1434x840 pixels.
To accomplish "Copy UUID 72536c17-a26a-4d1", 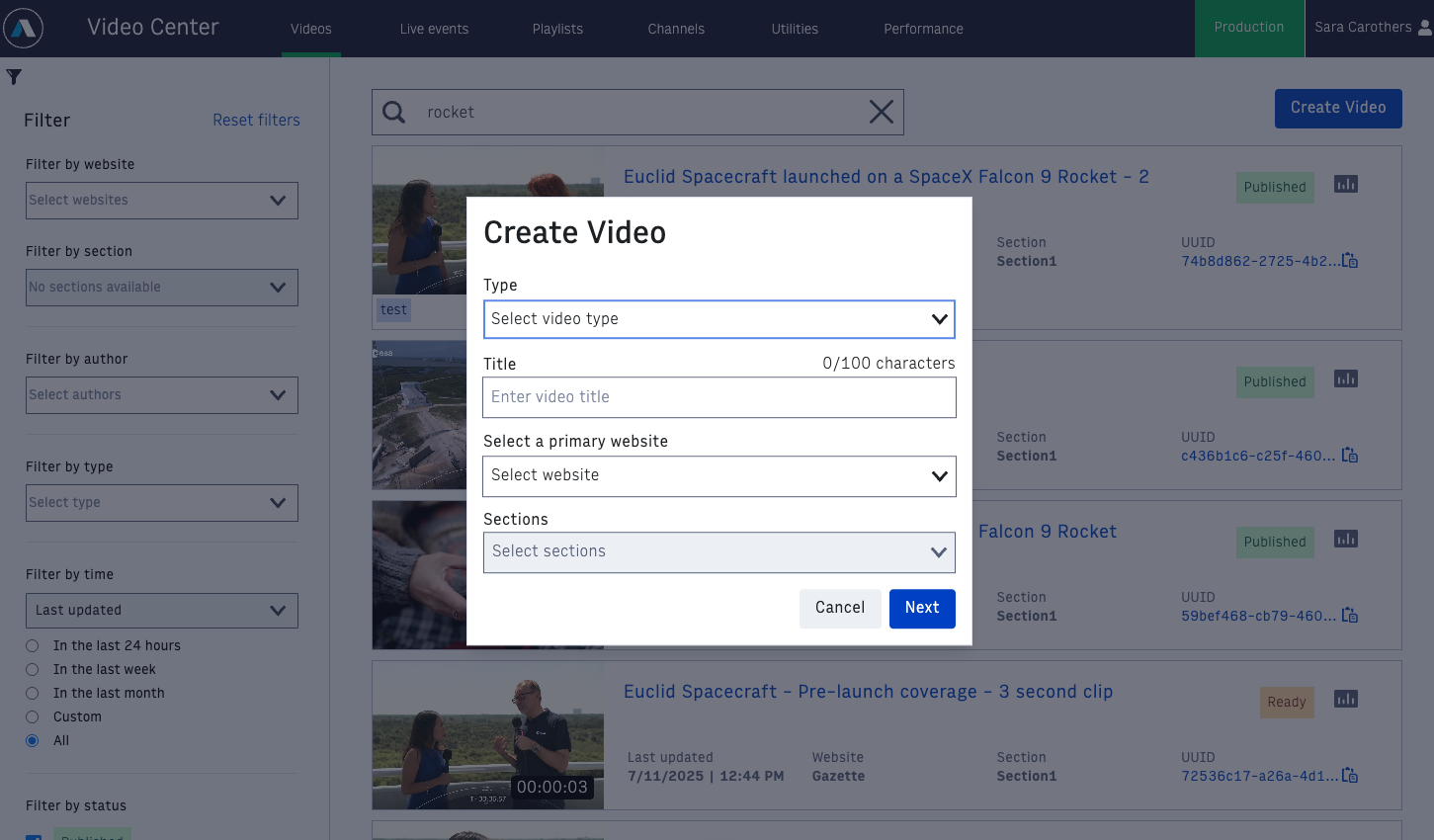I will coord(1350,776).
